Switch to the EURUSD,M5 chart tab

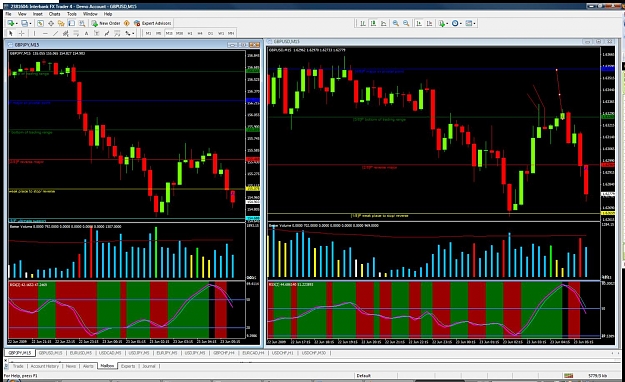point(81,353)
